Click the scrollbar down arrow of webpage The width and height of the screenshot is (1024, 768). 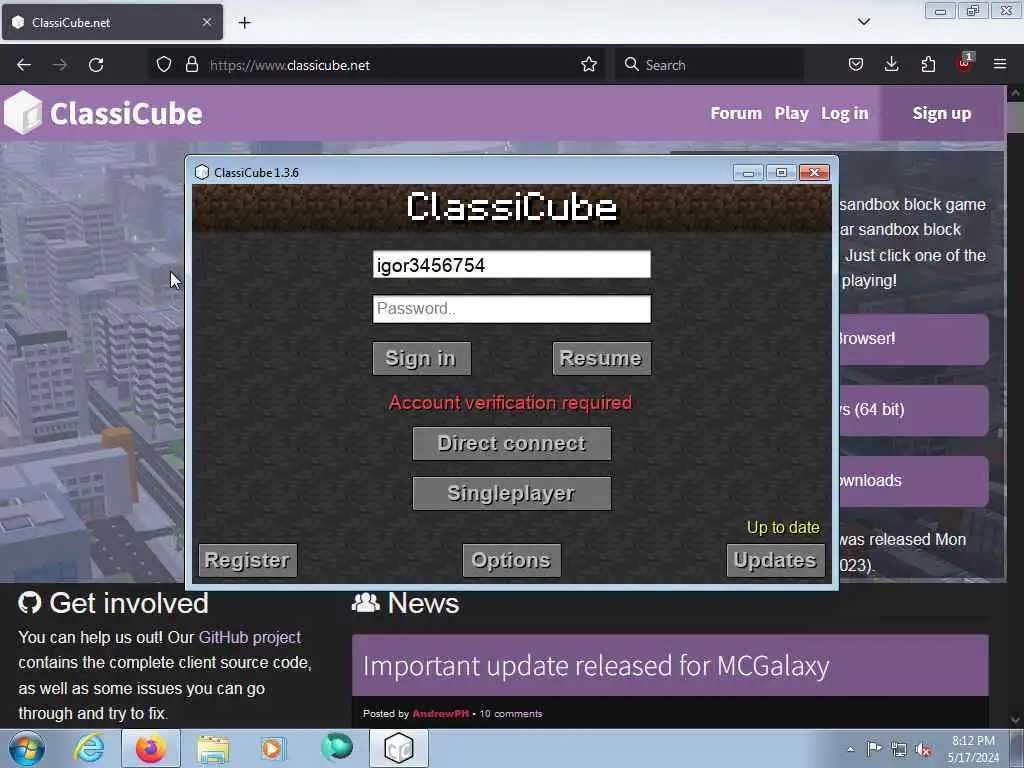1015,720
